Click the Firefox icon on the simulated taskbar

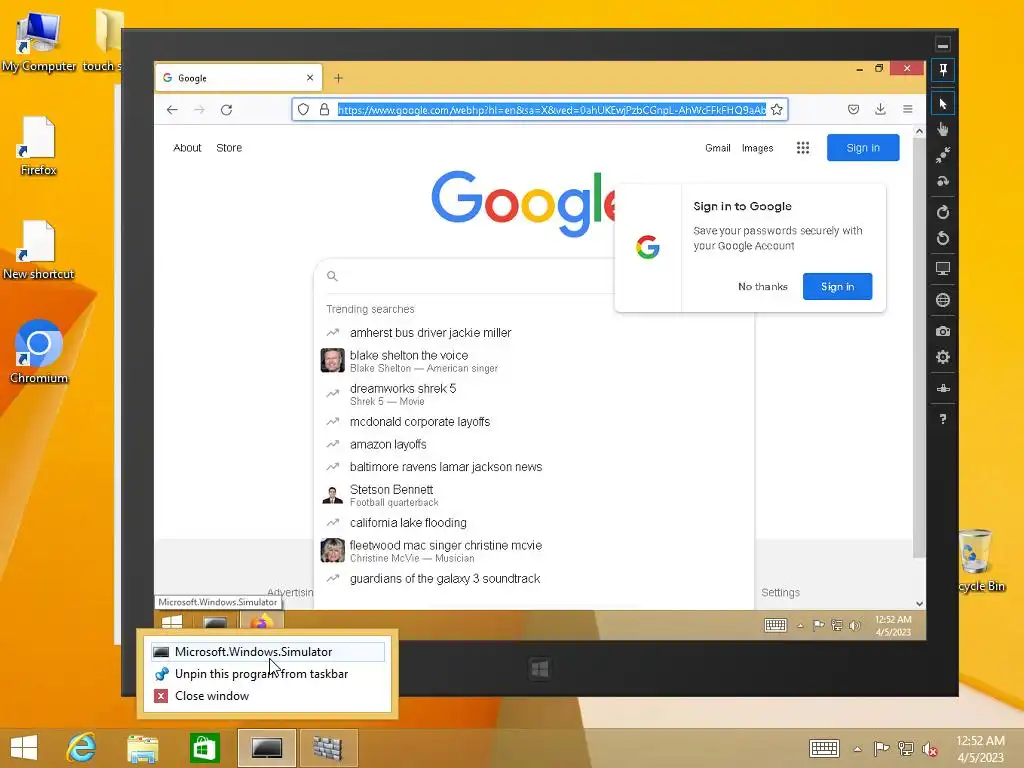point(261,622)
